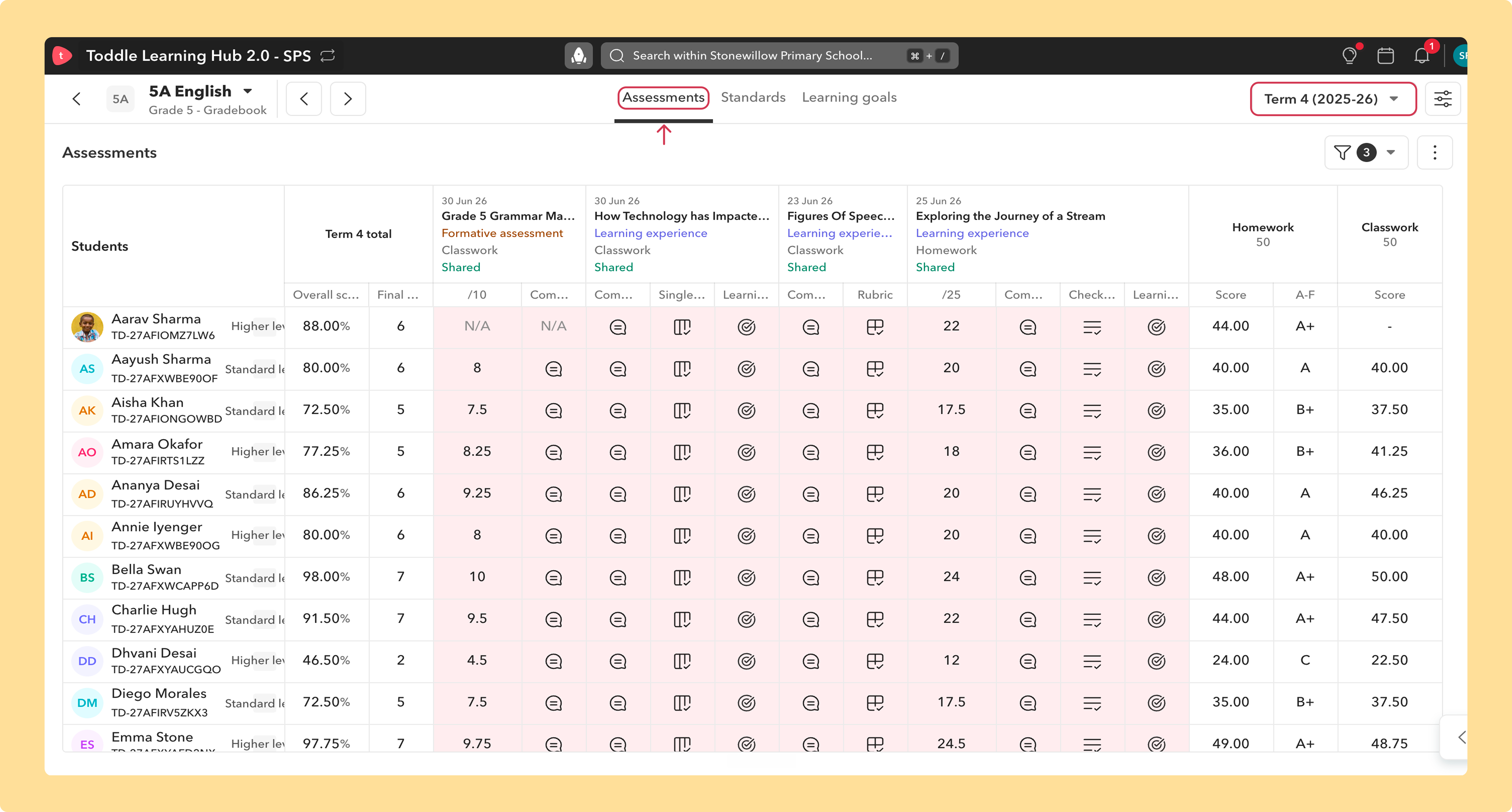The image size is (1512, 812).
Task: Click the Toddle logo icon
Action: pos(62,55)
